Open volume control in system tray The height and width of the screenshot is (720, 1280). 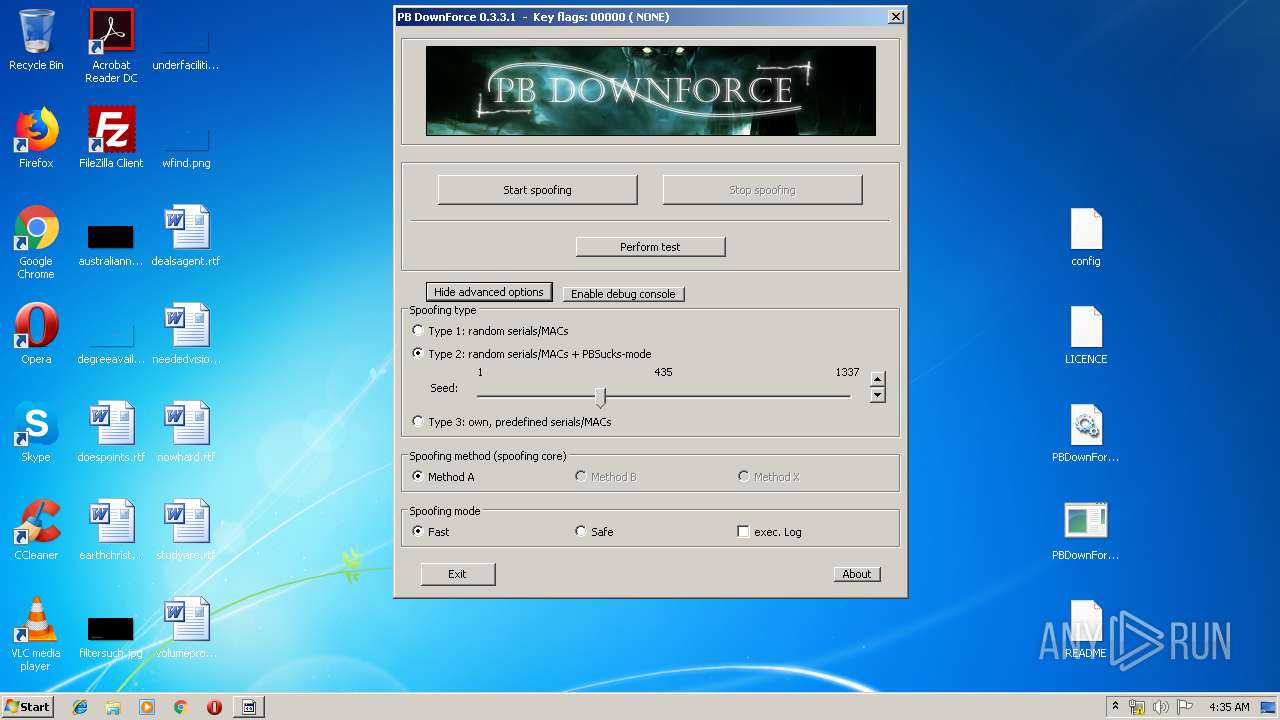tap(1161, 707)
